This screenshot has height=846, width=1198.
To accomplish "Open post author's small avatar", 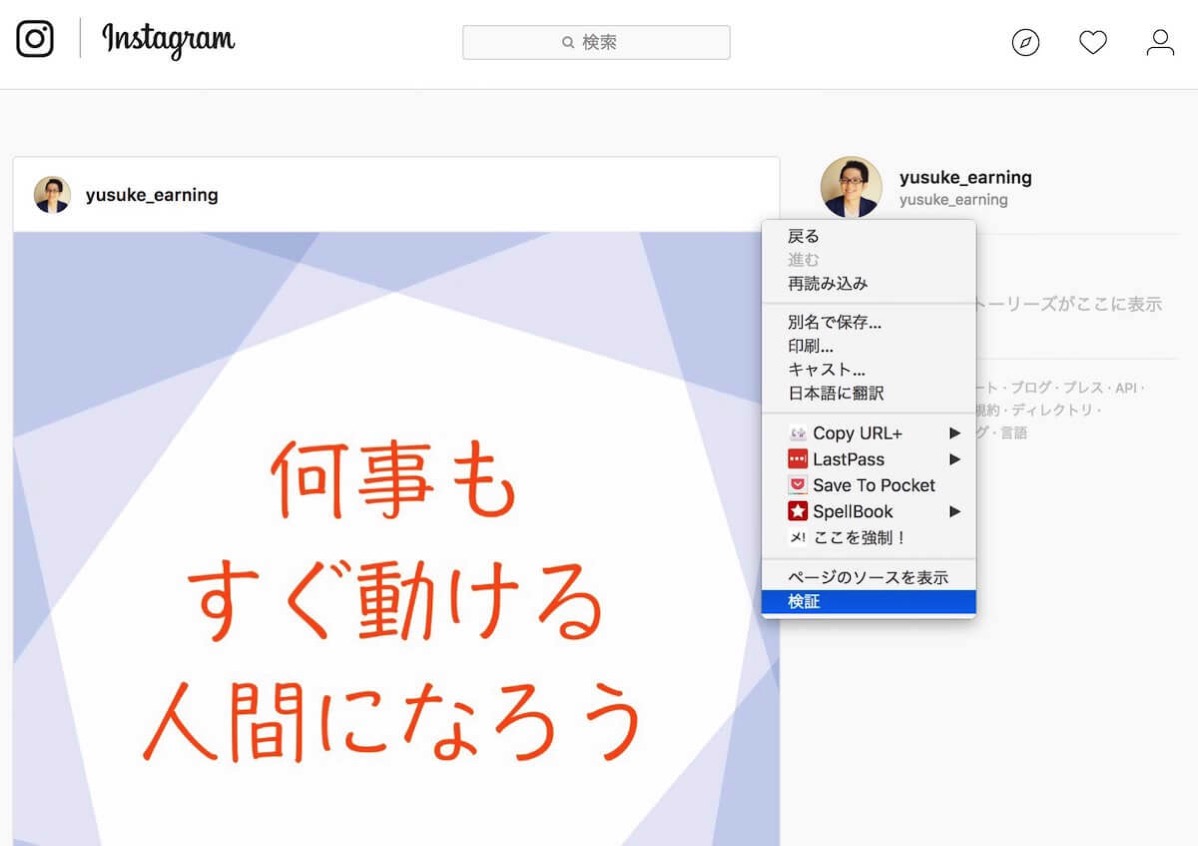I will [52, 195].
